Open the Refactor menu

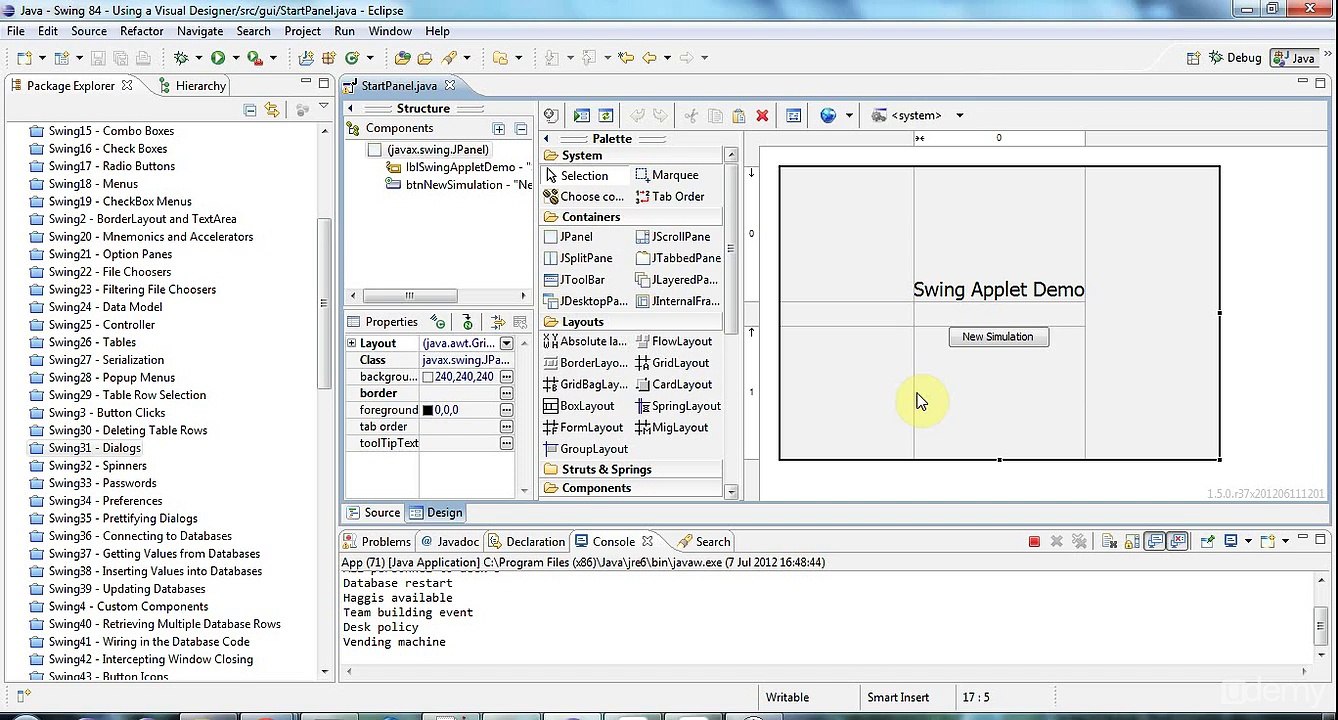pos(142,31)
